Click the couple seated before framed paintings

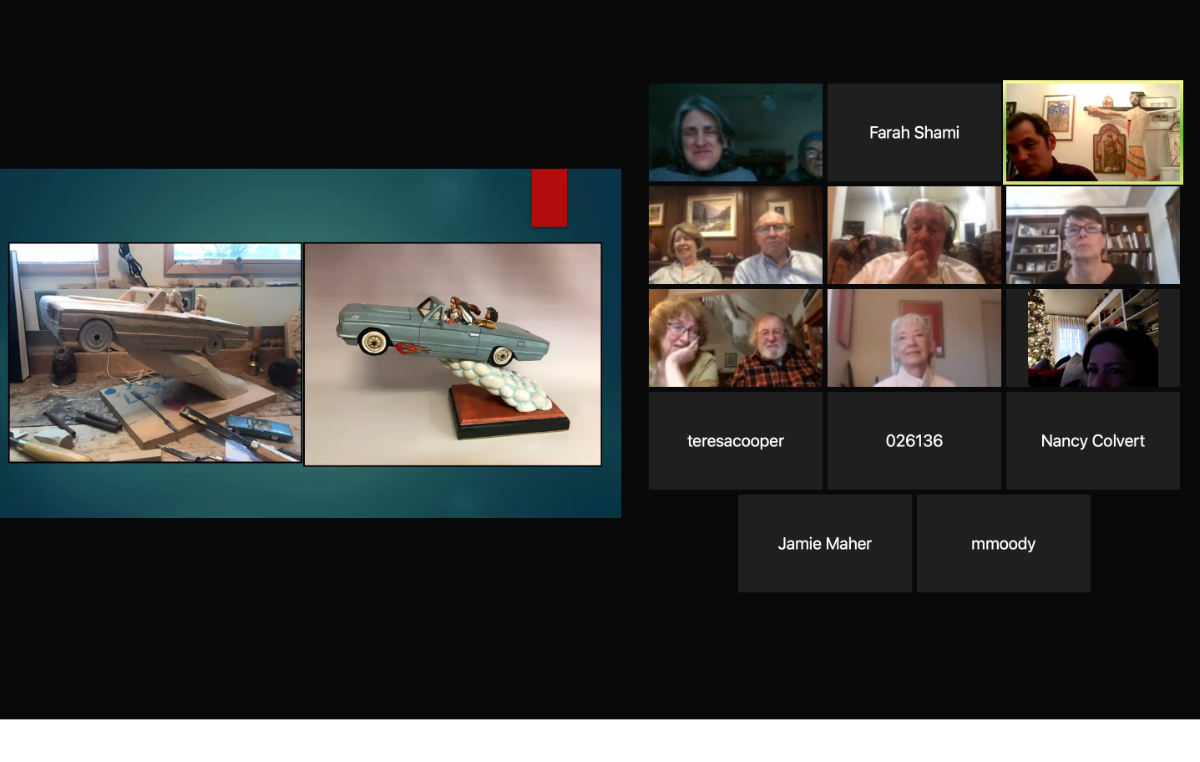point(735,234)
